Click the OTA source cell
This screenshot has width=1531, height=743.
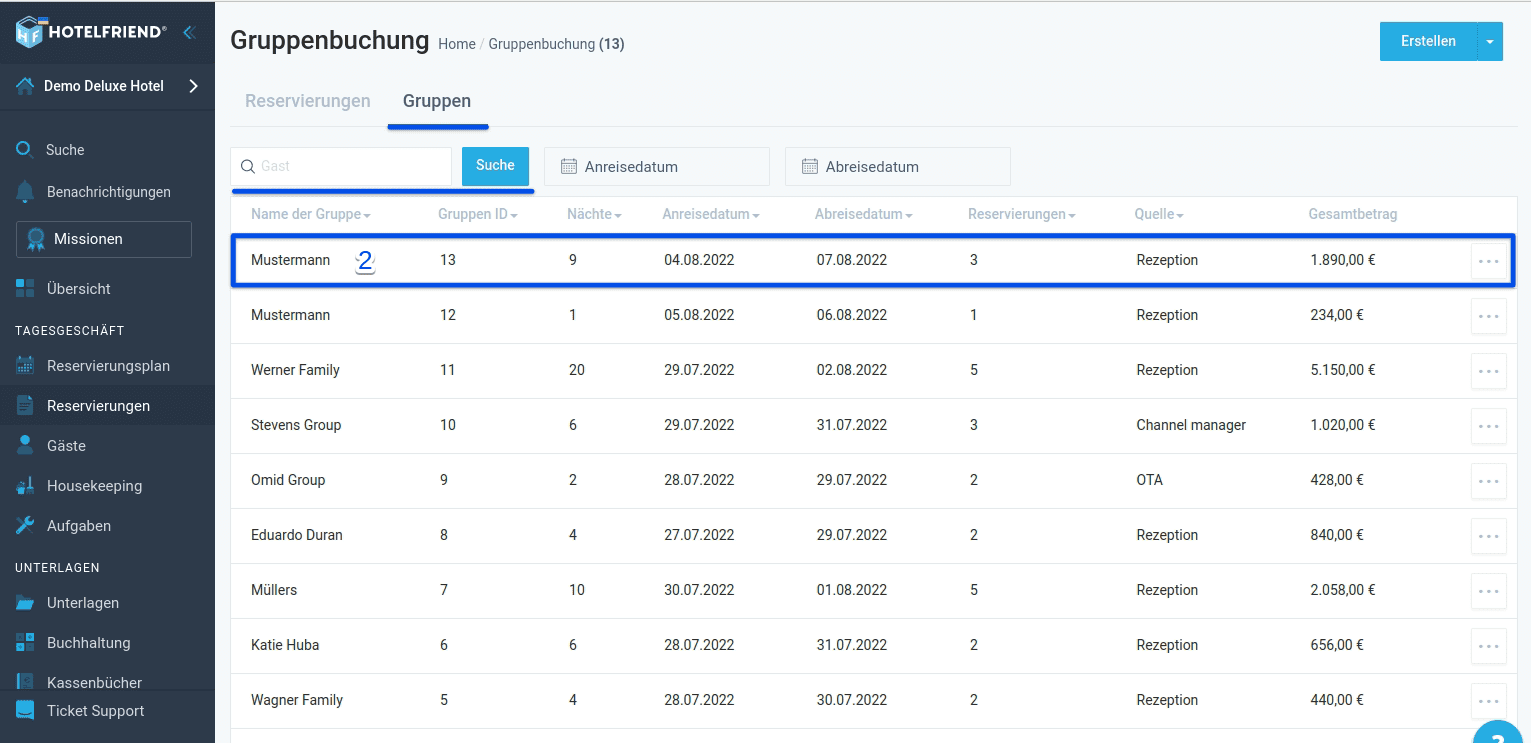[1150, 480]
